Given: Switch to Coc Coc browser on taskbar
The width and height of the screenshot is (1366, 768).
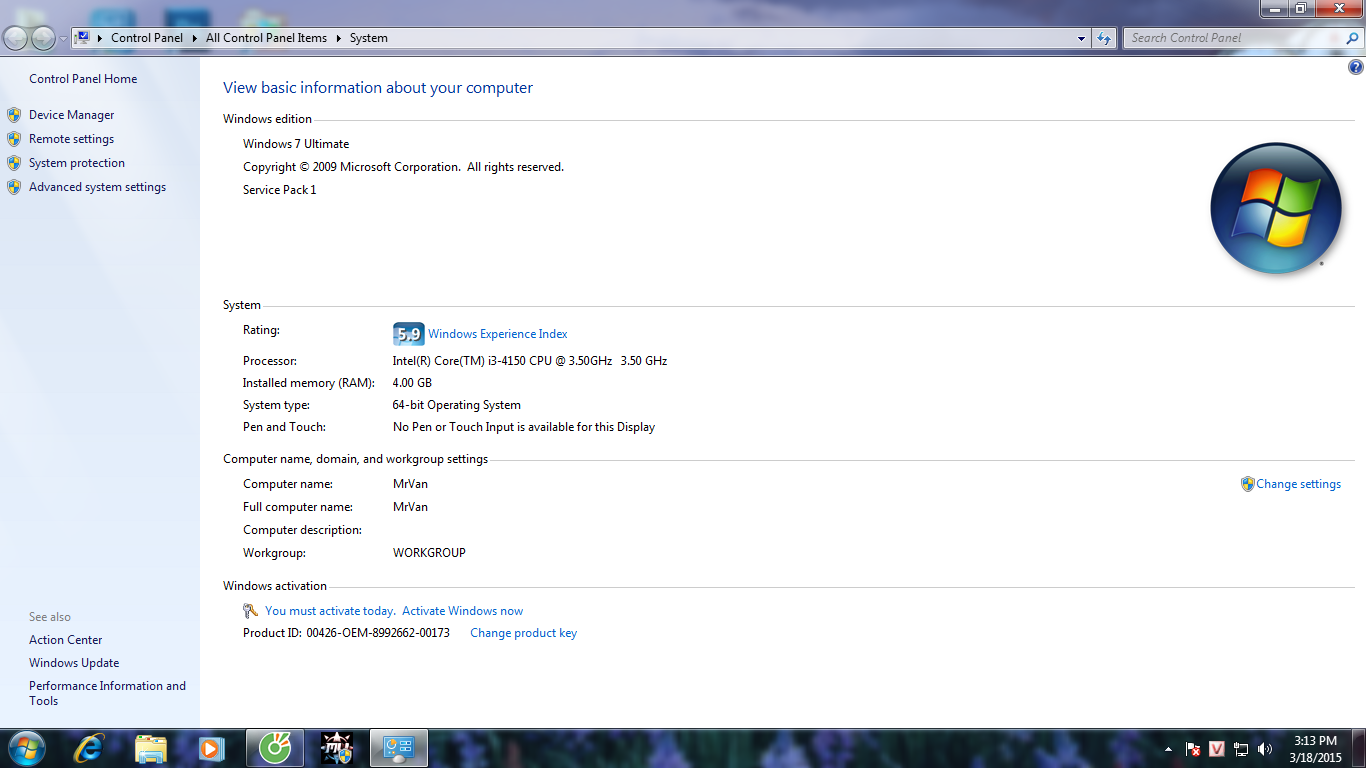Looking at the screenshot, I should point(275,748).
